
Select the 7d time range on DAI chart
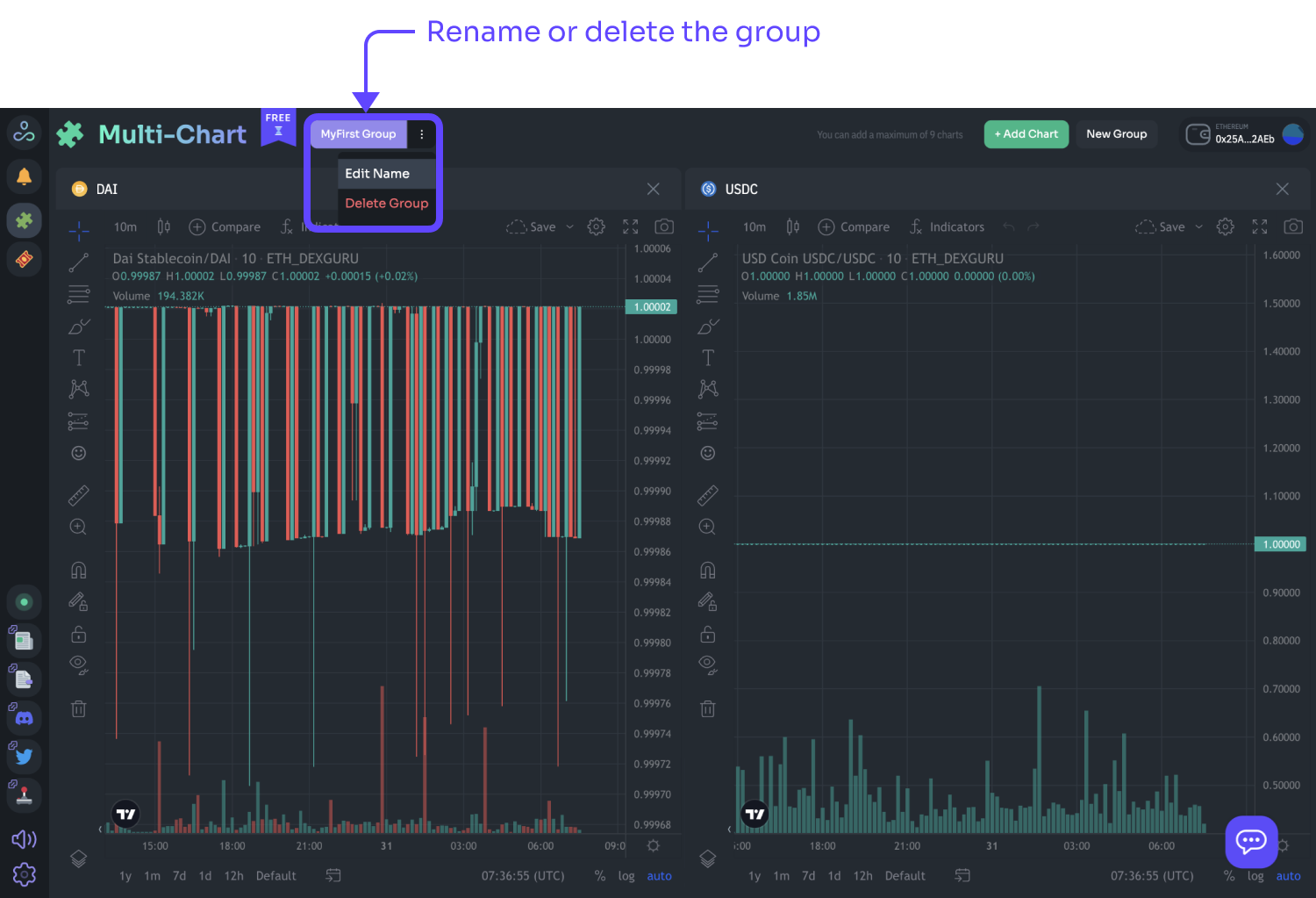179,876
